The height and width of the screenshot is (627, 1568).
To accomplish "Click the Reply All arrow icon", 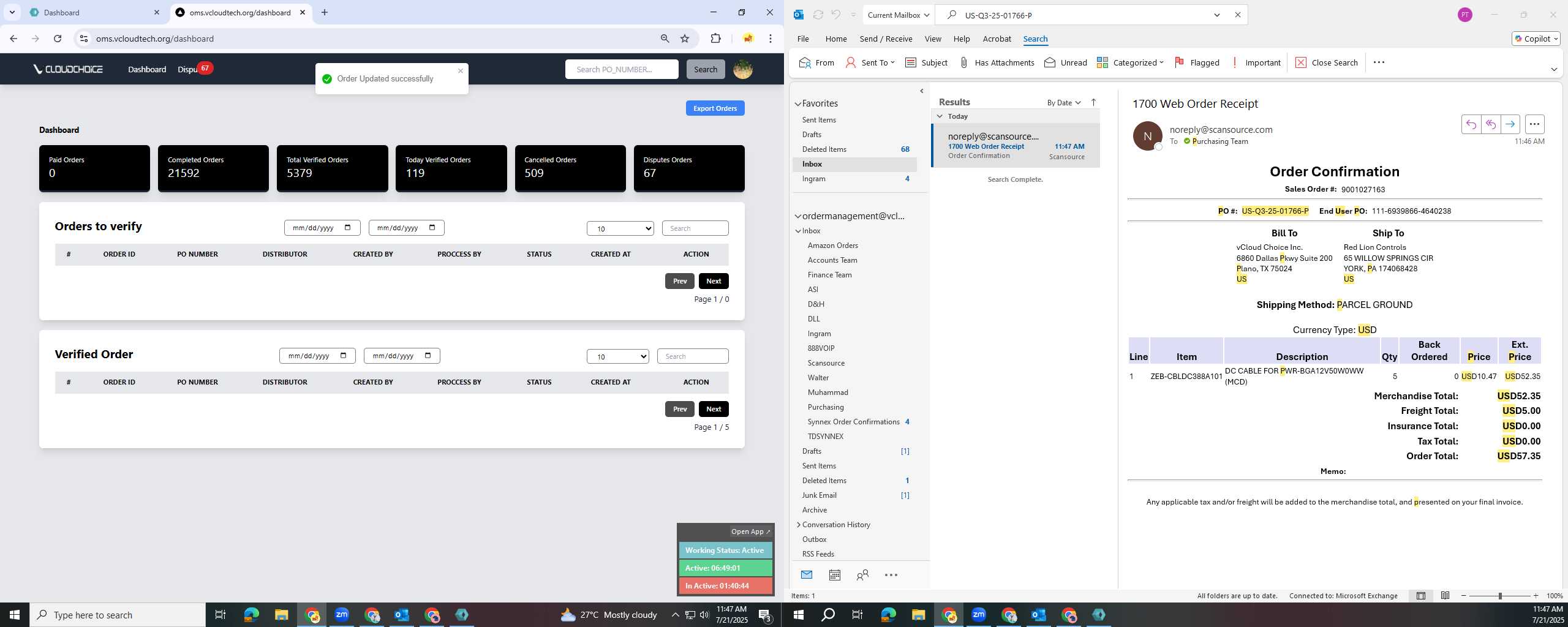I will [x=1491, y=124].
